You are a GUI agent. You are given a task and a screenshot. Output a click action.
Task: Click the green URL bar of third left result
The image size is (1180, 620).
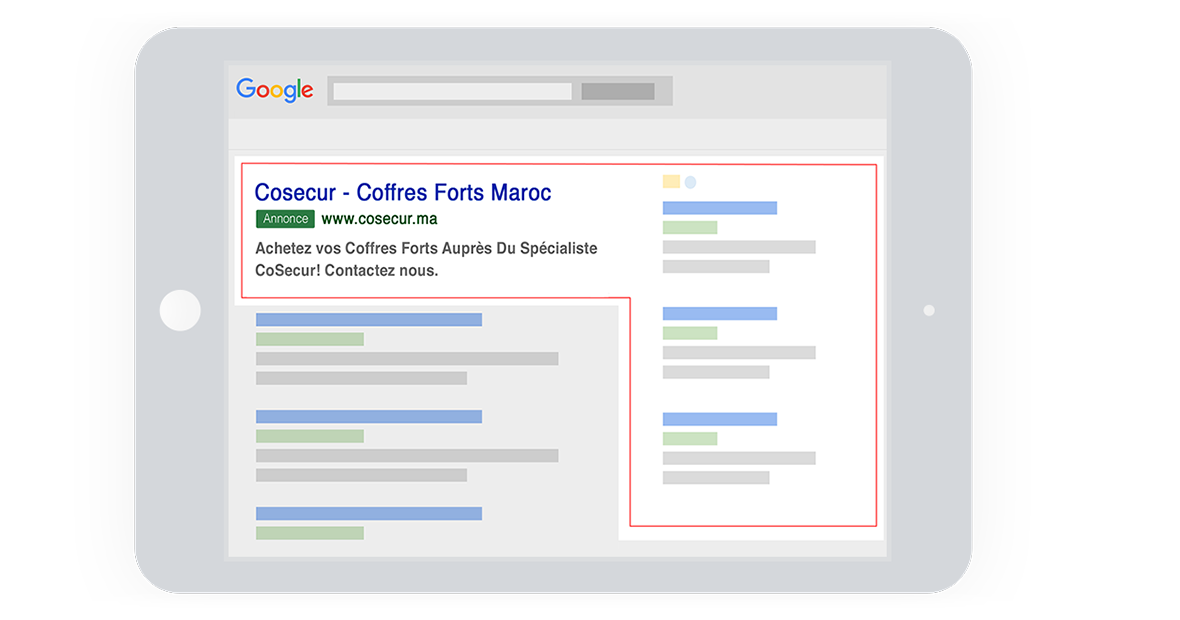coord(310,533)
